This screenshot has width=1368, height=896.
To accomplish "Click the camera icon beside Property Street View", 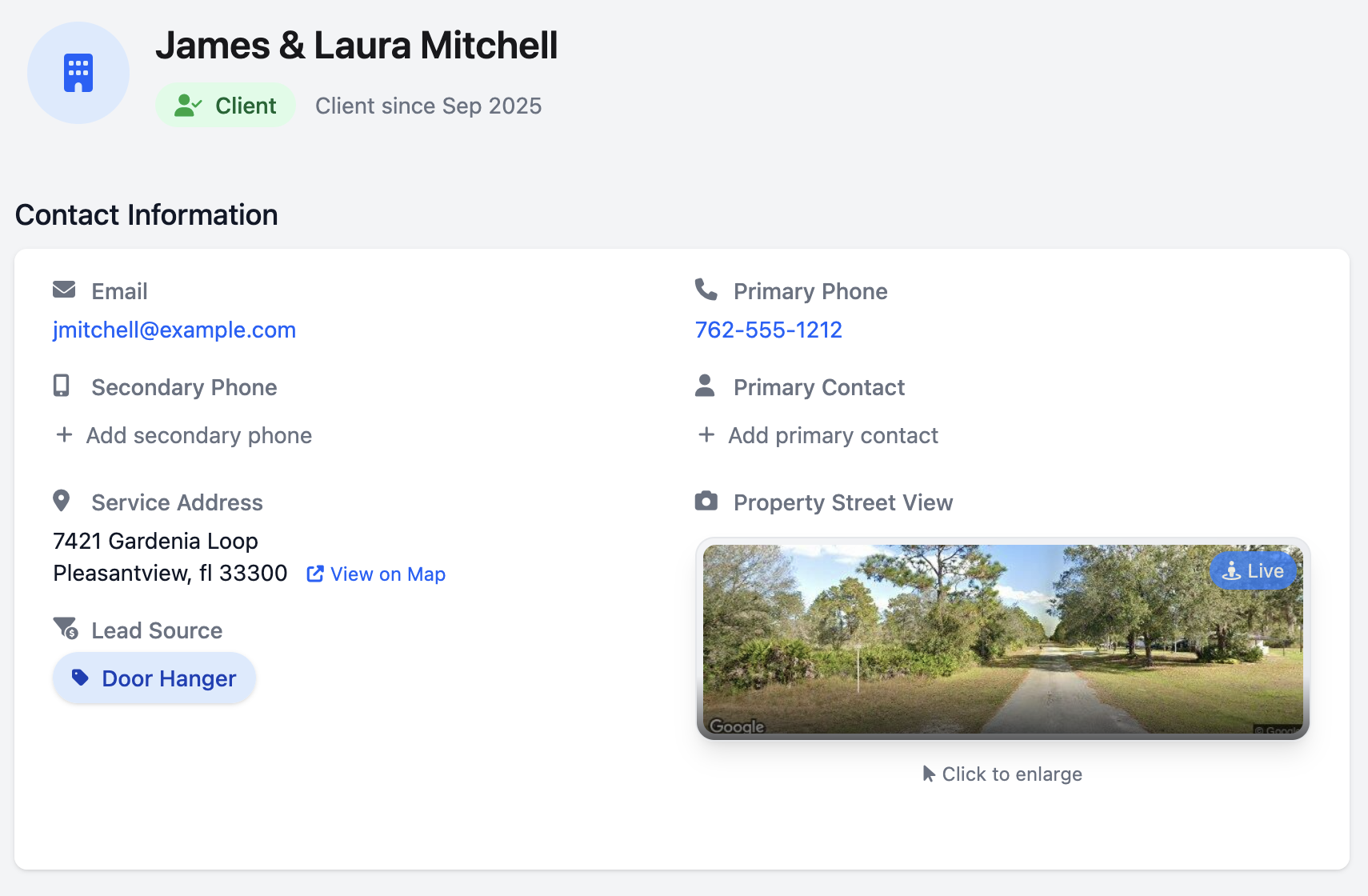I will coord(706,502).
